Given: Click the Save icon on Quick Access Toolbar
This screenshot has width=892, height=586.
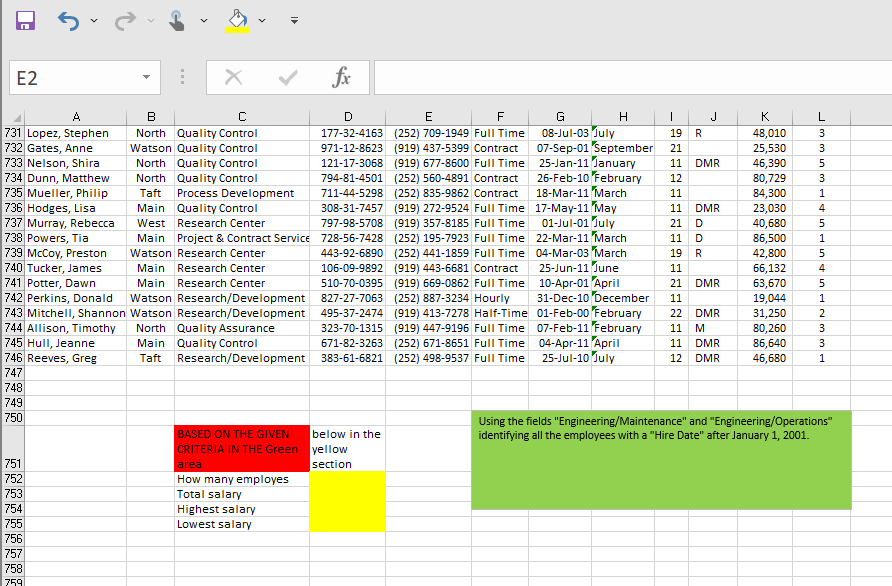Looking at the screenshot, I should coord(25,20).
